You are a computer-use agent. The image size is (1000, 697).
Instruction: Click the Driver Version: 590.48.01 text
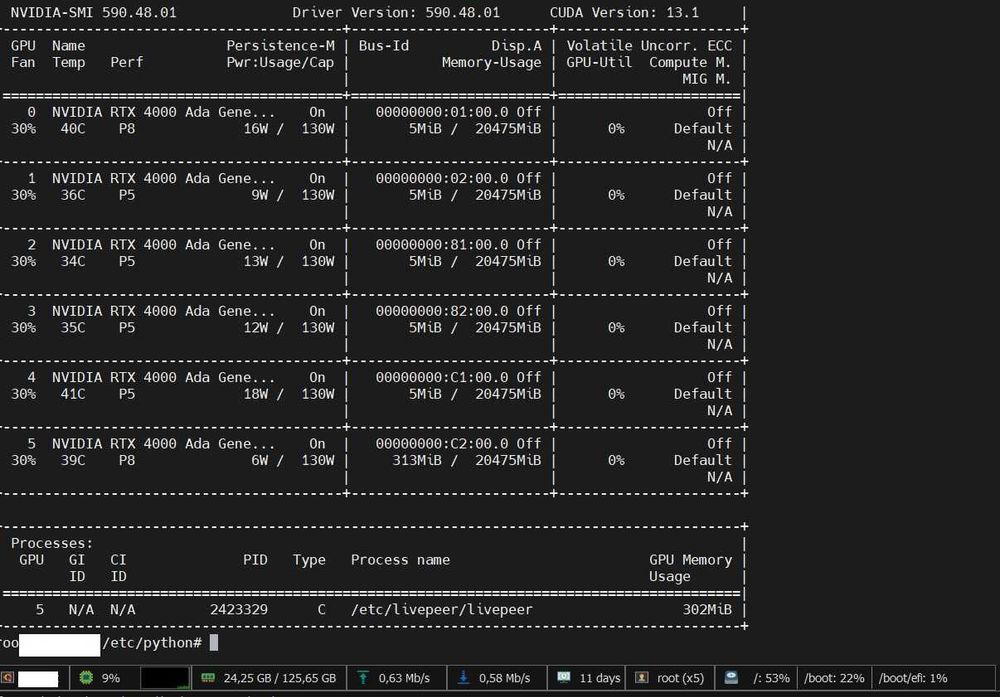click(396, 13)
